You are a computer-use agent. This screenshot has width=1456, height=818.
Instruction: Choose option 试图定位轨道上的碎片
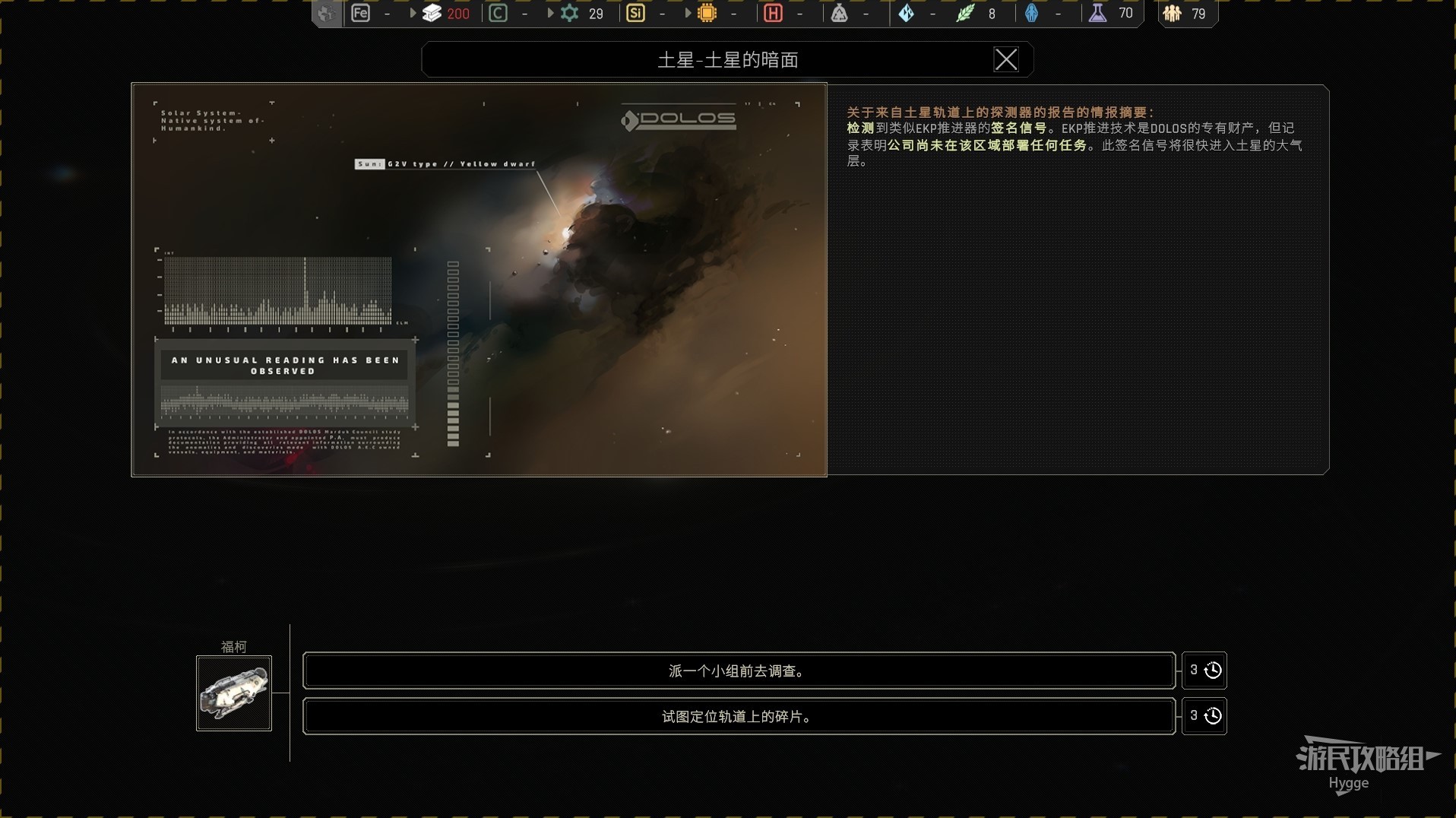[x=739, y=716]
